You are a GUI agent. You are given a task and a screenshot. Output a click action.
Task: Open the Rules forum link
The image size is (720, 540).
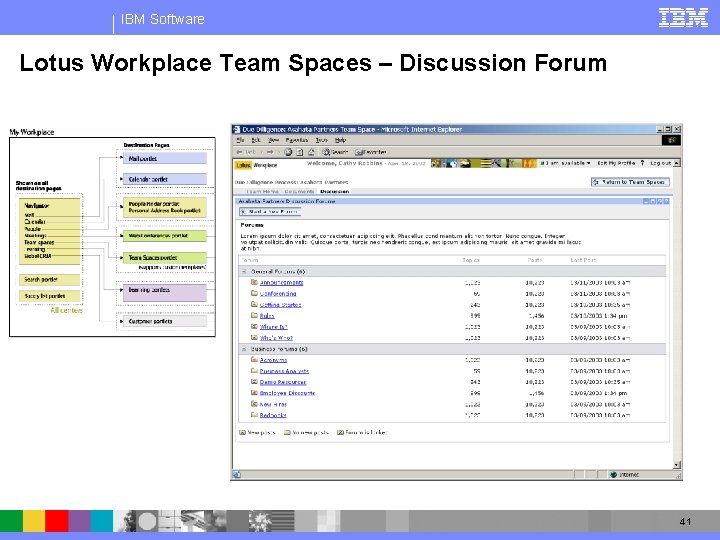267,315
